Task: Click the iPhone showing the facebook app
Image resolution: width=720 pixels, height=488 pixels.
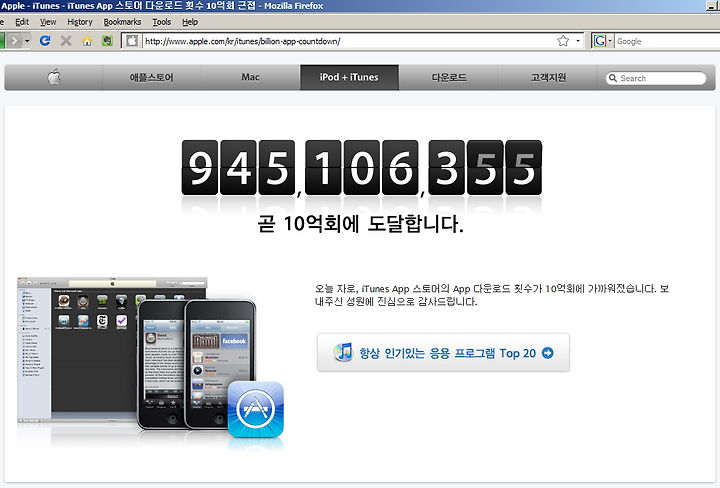Action: coord(219,364)
